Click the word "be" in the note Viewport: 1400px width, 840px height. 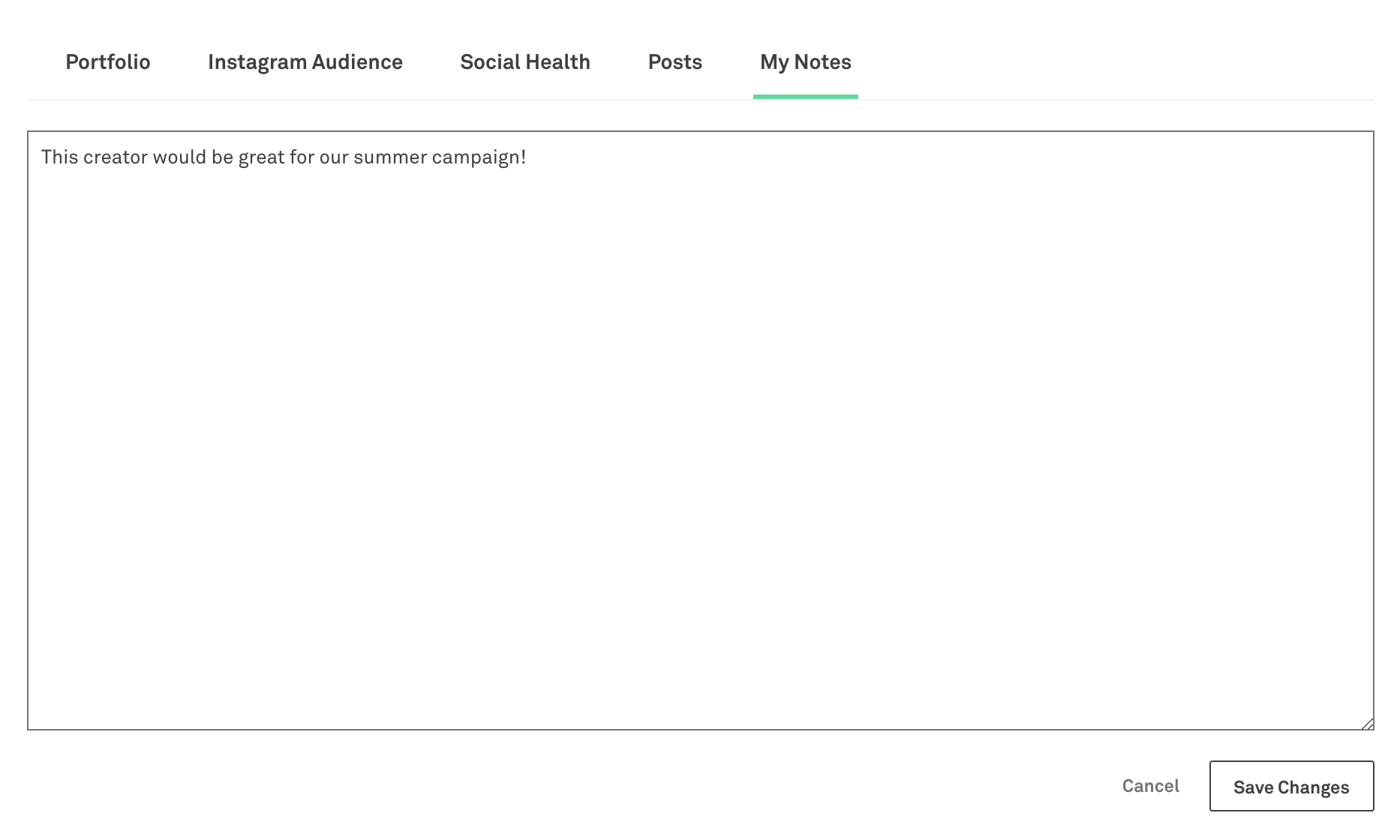click(x=223, y=157)
